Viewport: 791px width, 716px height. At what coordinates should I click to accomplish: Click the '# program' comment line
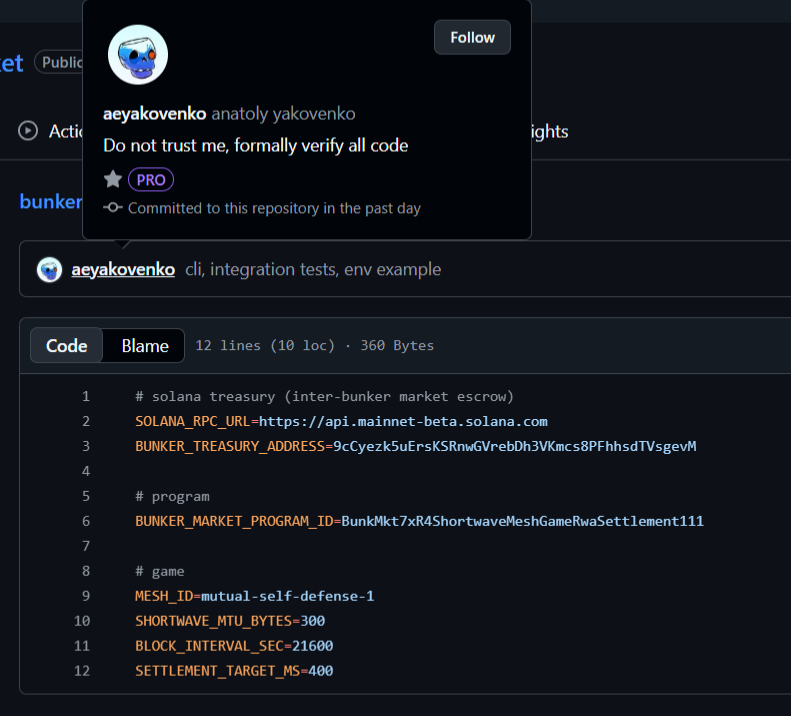[172, 496]
